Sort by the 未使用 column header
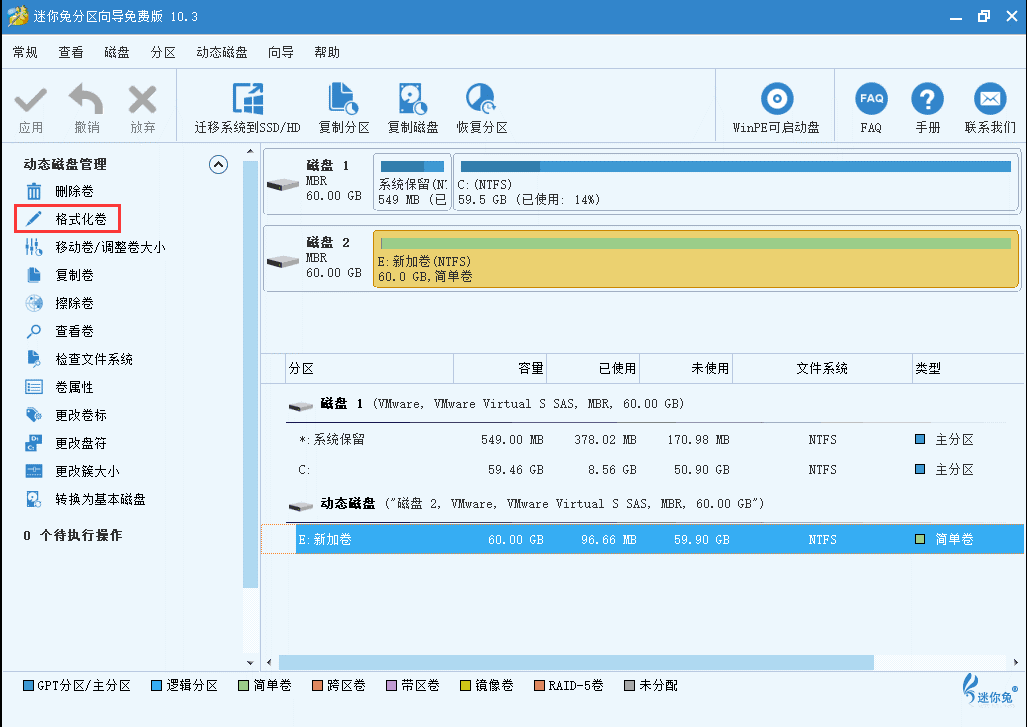Image resolution: width=1027 pixels, height=727 pixels. (x=686, y=369)
